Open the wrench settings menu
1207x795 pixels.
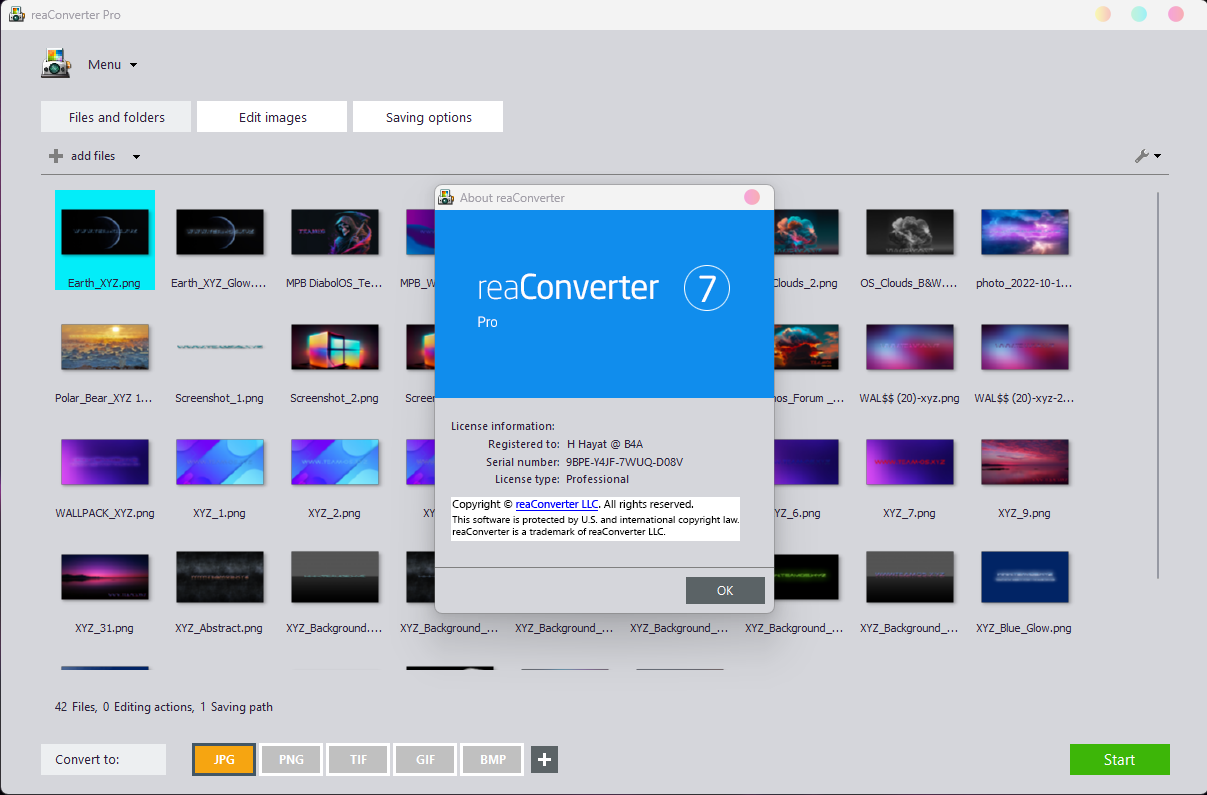tap(1147, 156)
